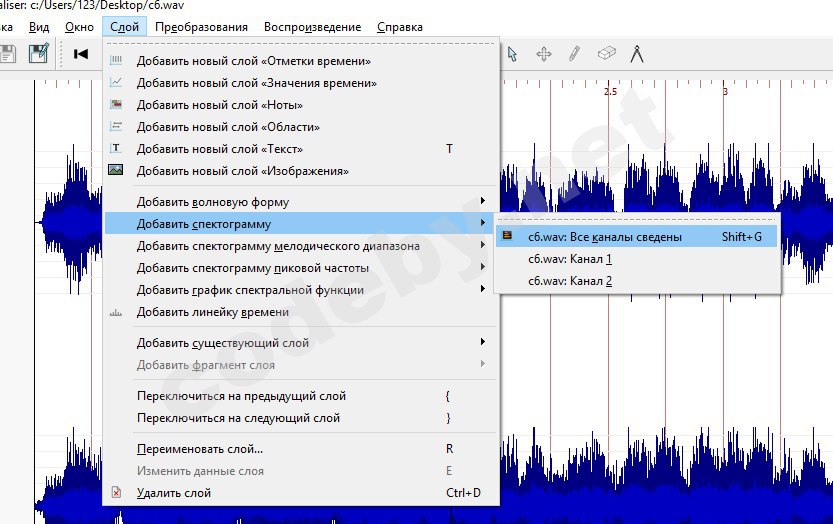Image resolution: width=833 pixels, height=524 pixels.
Task: Rewind to start playback button
Action: tap(81, 54)
